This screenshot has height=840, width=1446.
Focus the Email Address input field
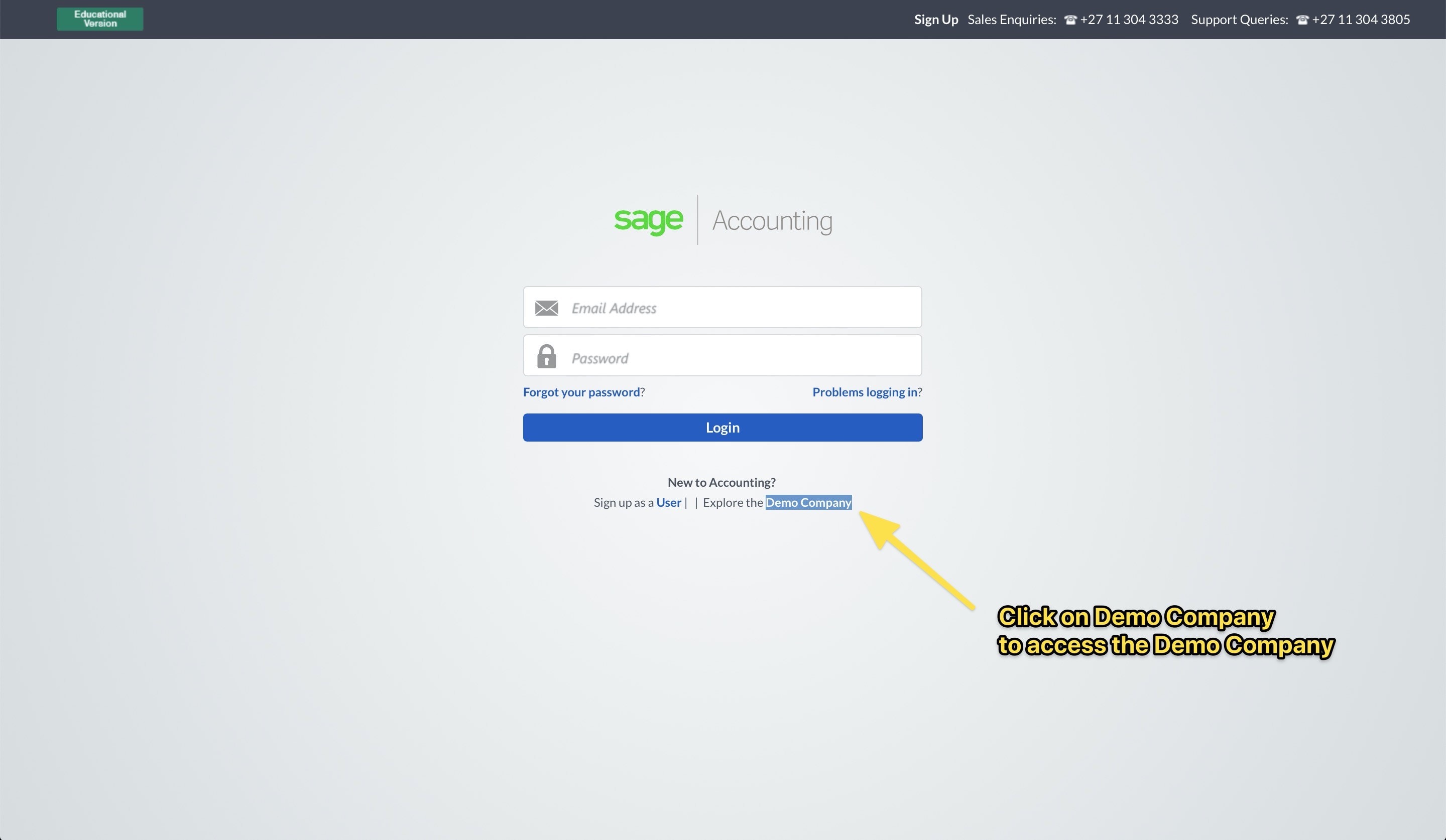(740, 308)
